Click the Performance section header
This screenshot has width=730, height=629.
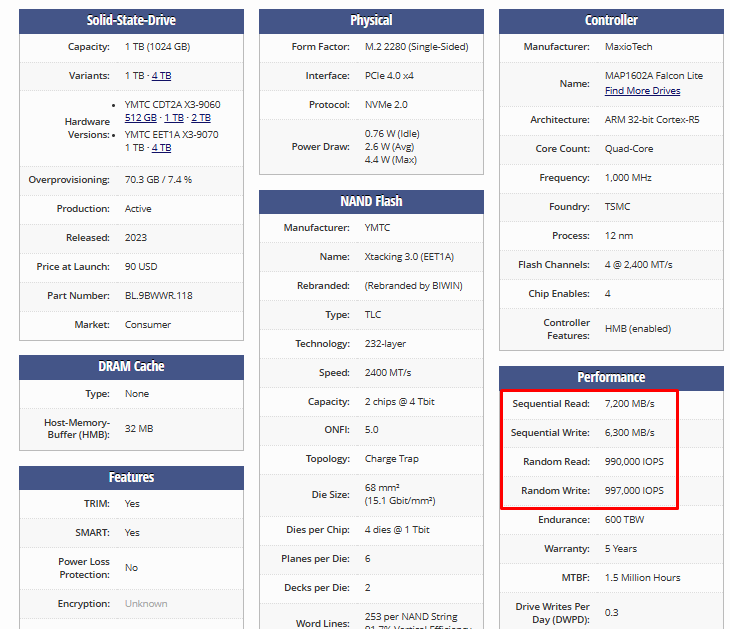(611, 378)
